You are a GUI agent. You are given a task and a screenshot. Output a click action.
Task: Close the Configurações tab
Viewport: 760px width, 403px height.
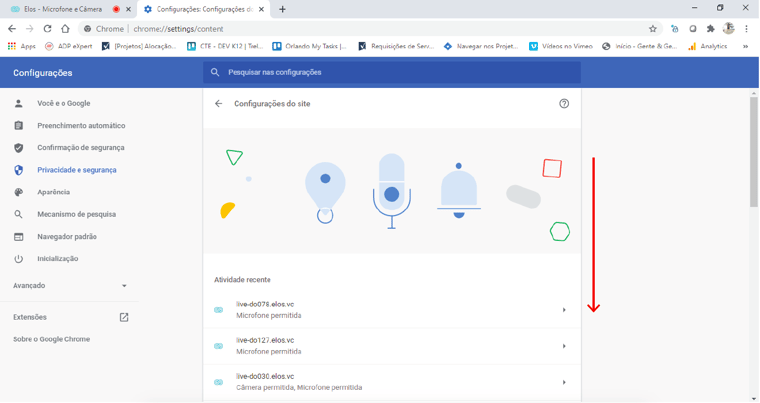point(262,9)
